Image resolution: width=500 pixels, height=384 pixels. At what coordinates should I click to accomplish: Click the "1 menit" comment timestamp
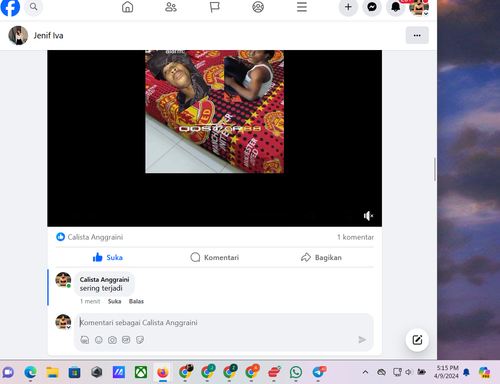click(x=90, y=301)
